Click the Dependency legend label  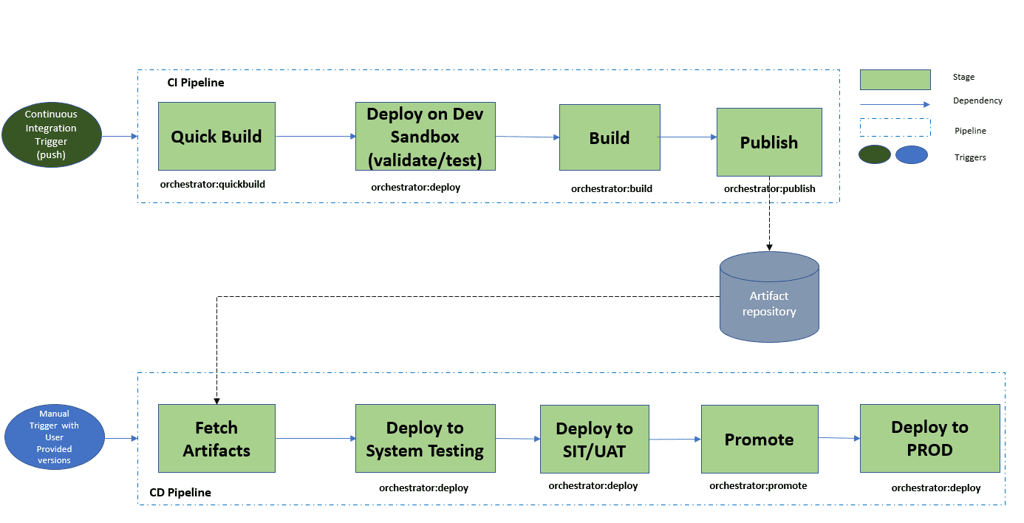click(978, 101)
